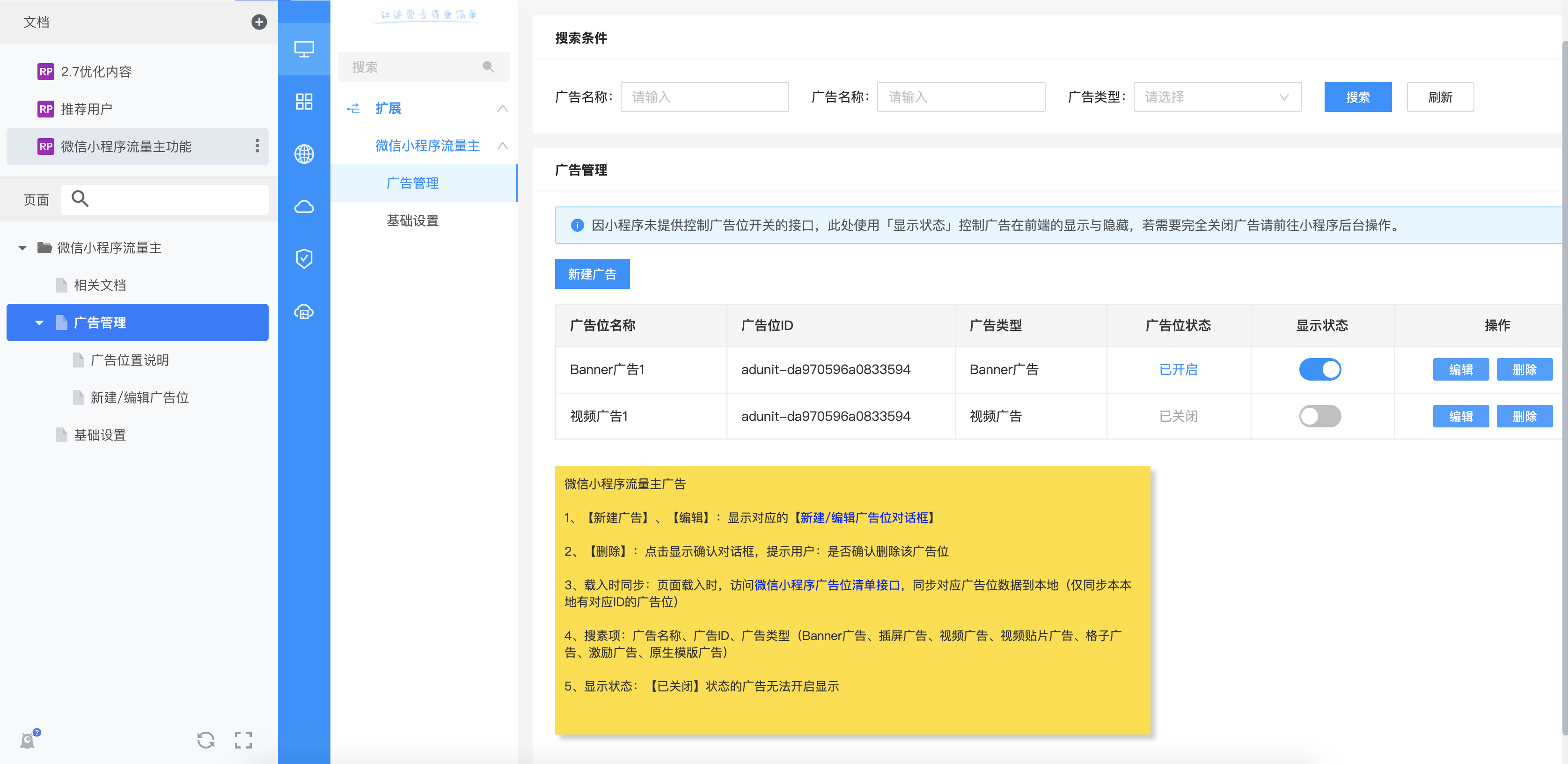Open the 新建/编辑广告位对话框 link
Image resolution: width=1568 pixels, height=764 pixels.
pos(864,517)
